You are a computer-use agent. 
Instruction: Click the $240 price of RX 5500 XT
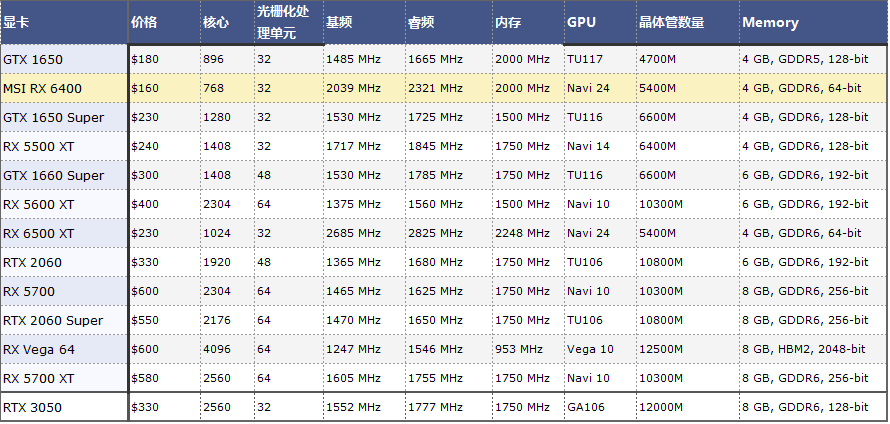(165, 146)
